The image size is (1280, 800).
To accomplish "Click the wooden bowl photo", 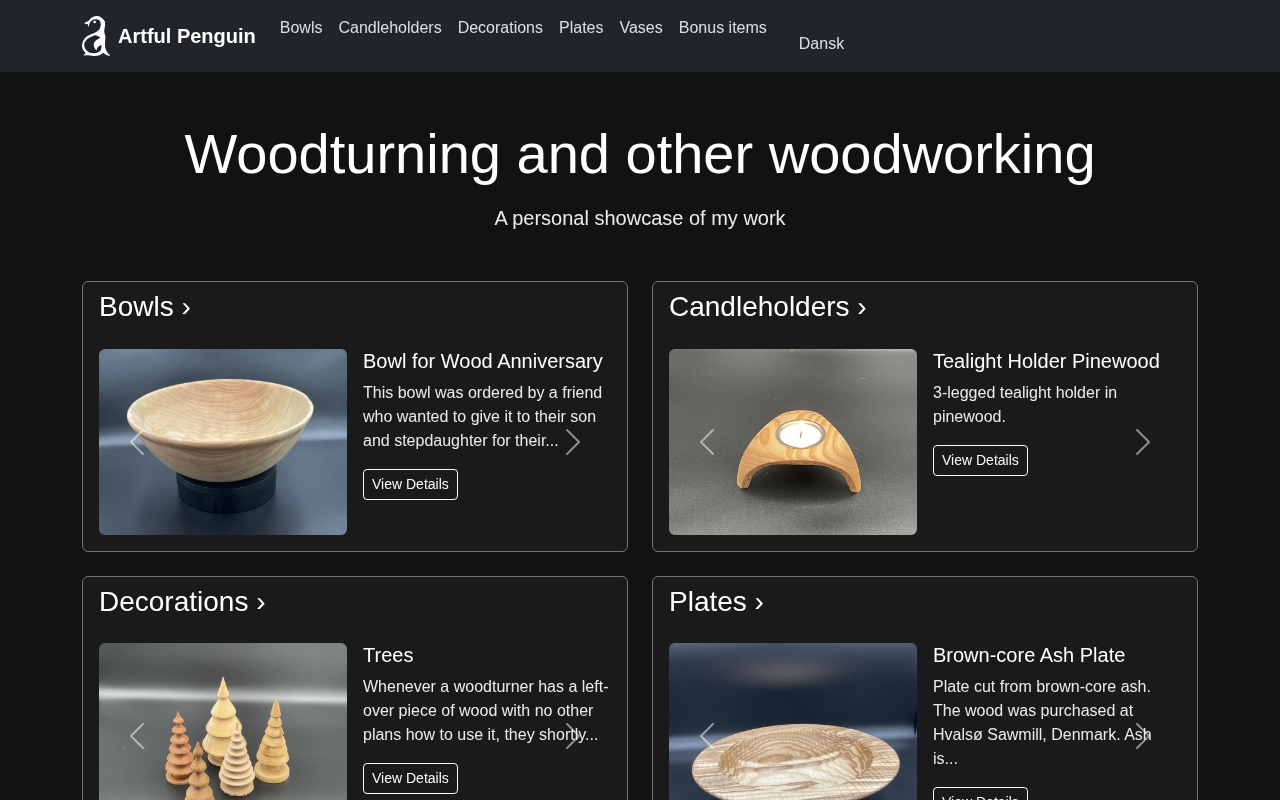I will pyautogui.click(x=223, y=442).
